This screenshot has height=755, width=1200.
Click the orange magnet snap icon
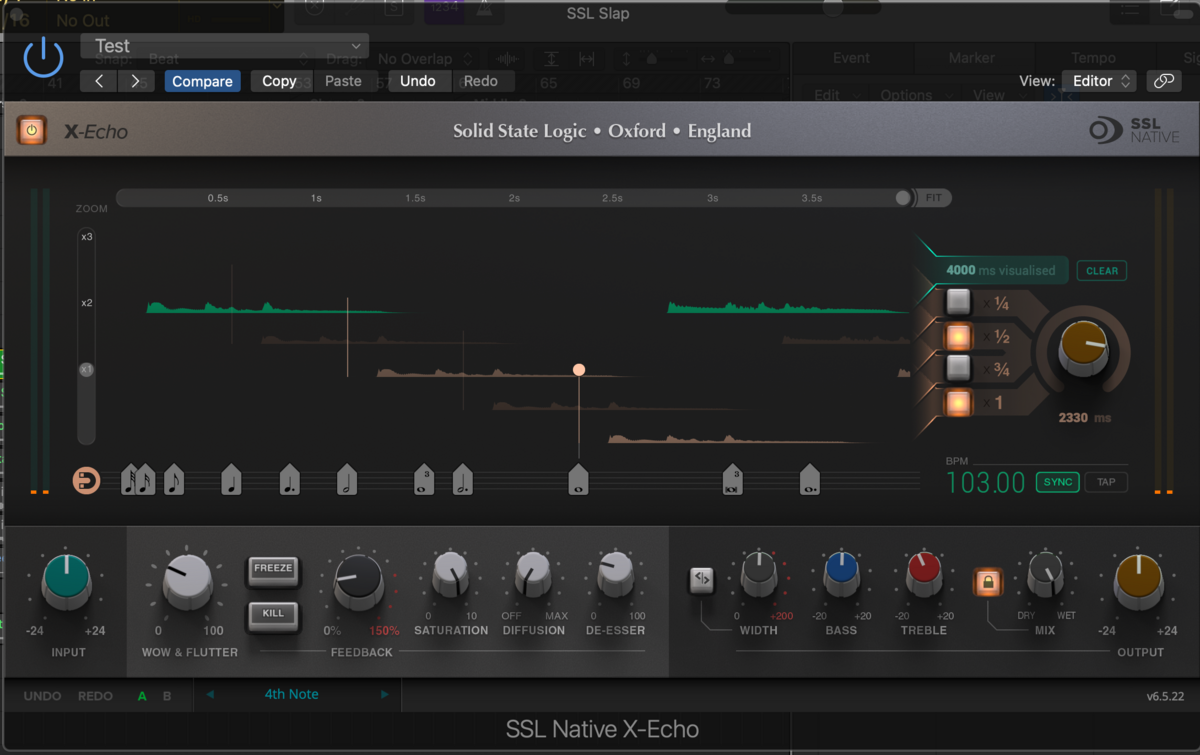point(87,481)
